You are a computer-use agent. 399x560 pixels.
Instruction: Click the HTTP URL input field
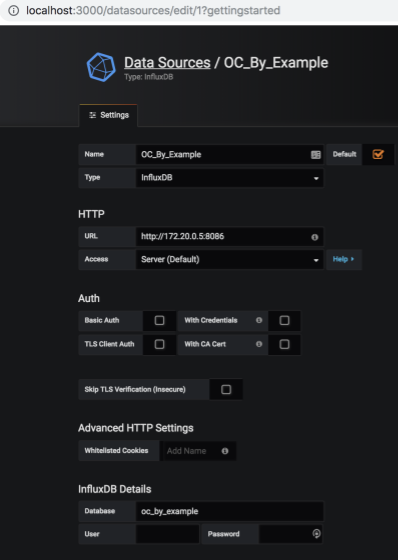coord(230,236)
